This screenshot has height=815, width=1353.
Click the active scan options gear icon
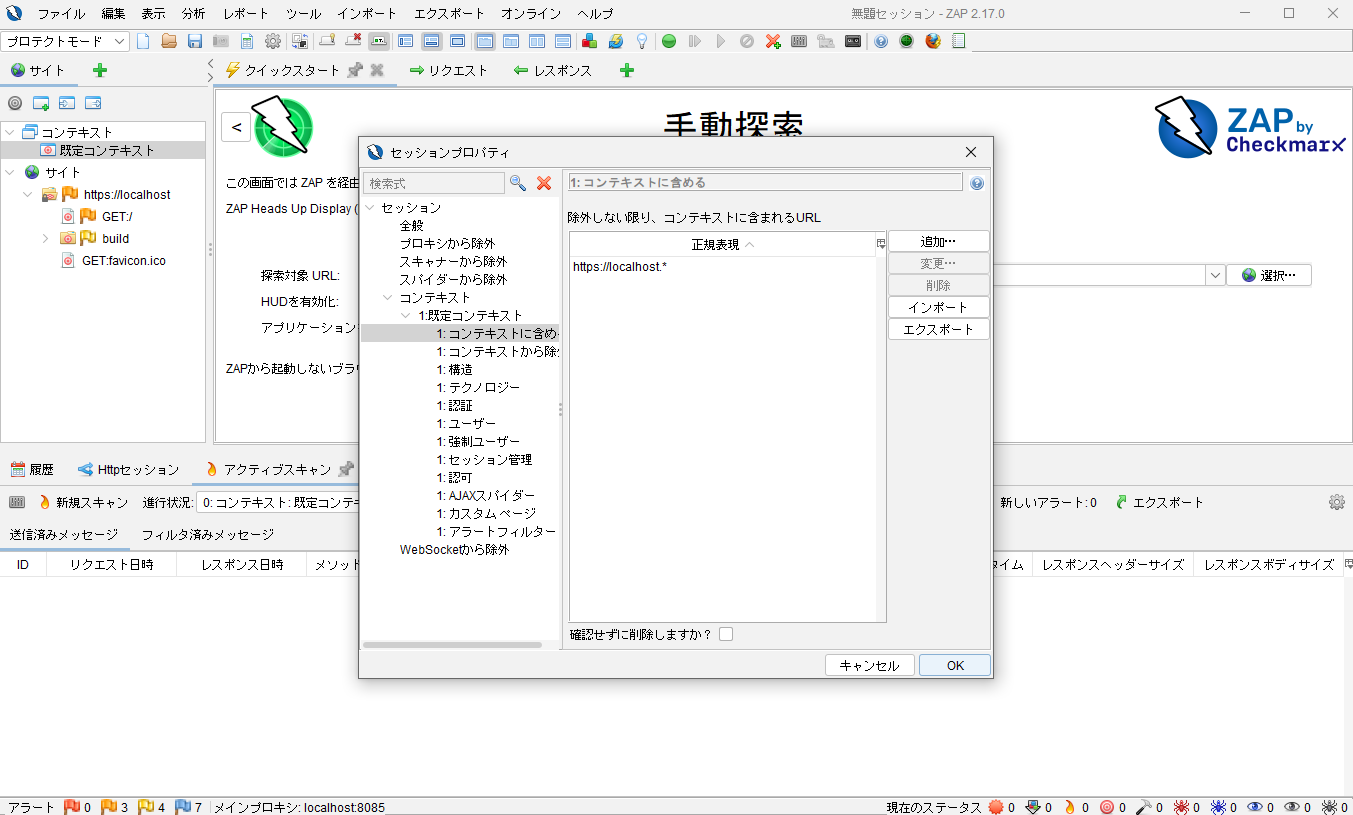pos(1337,502)
